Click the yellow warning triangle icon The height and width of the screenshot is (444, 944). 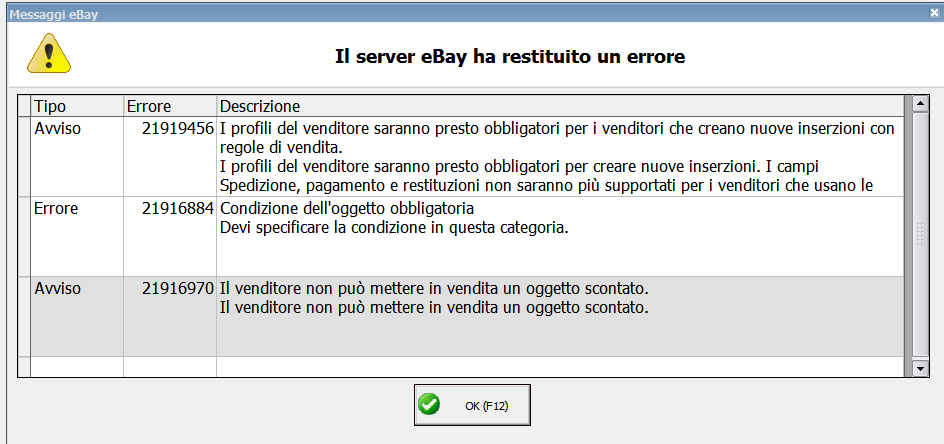click(x=49, y=54)
